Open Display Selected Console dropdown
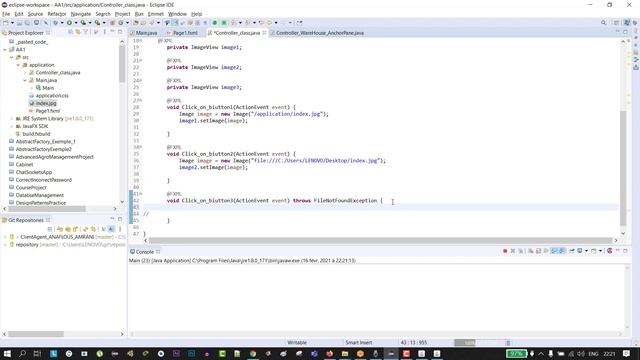 point(587,251)
